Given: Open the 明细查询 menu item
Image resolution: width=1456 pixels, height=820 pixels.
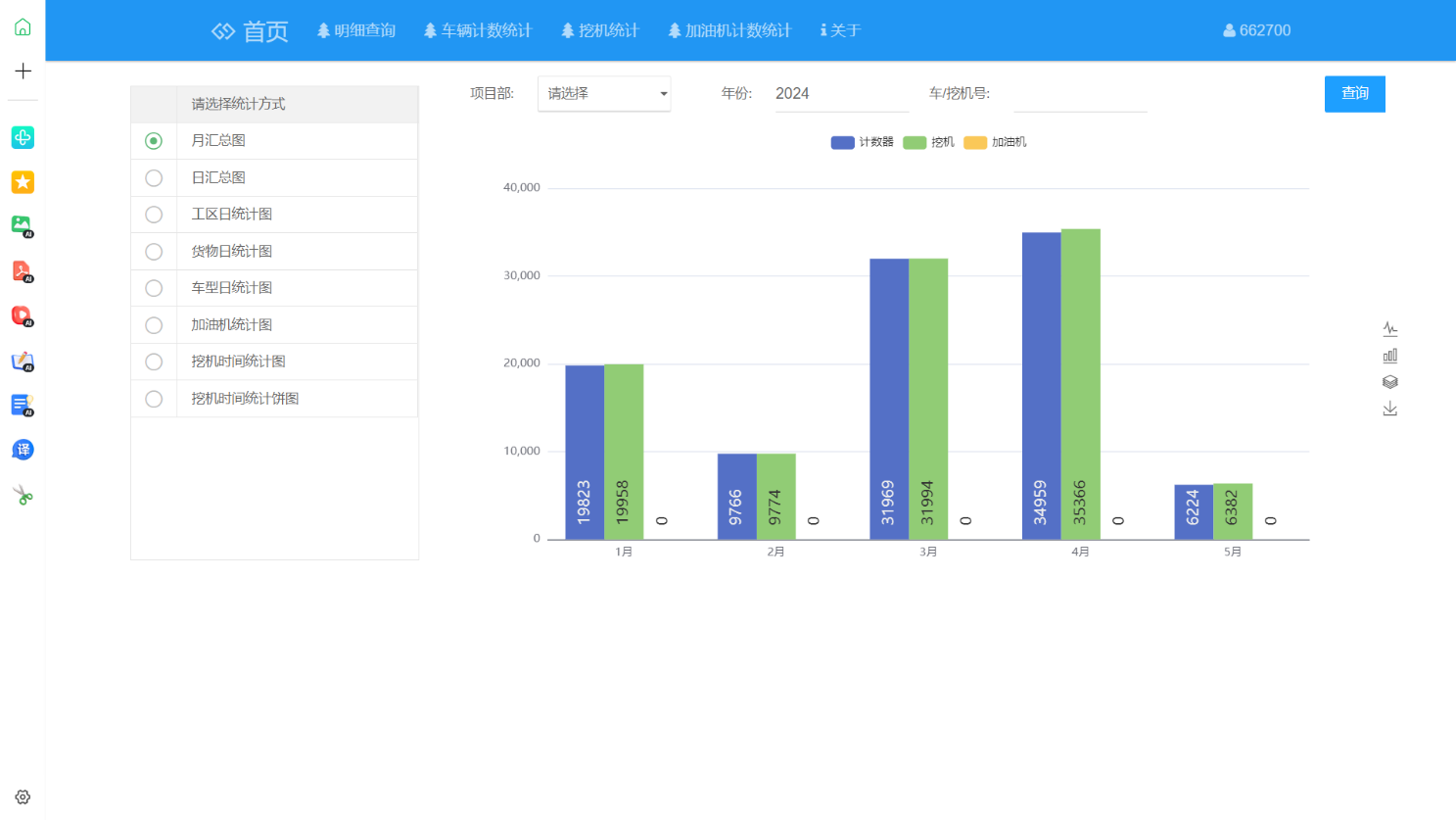Looking at the screenshot, I should point(355,30).
